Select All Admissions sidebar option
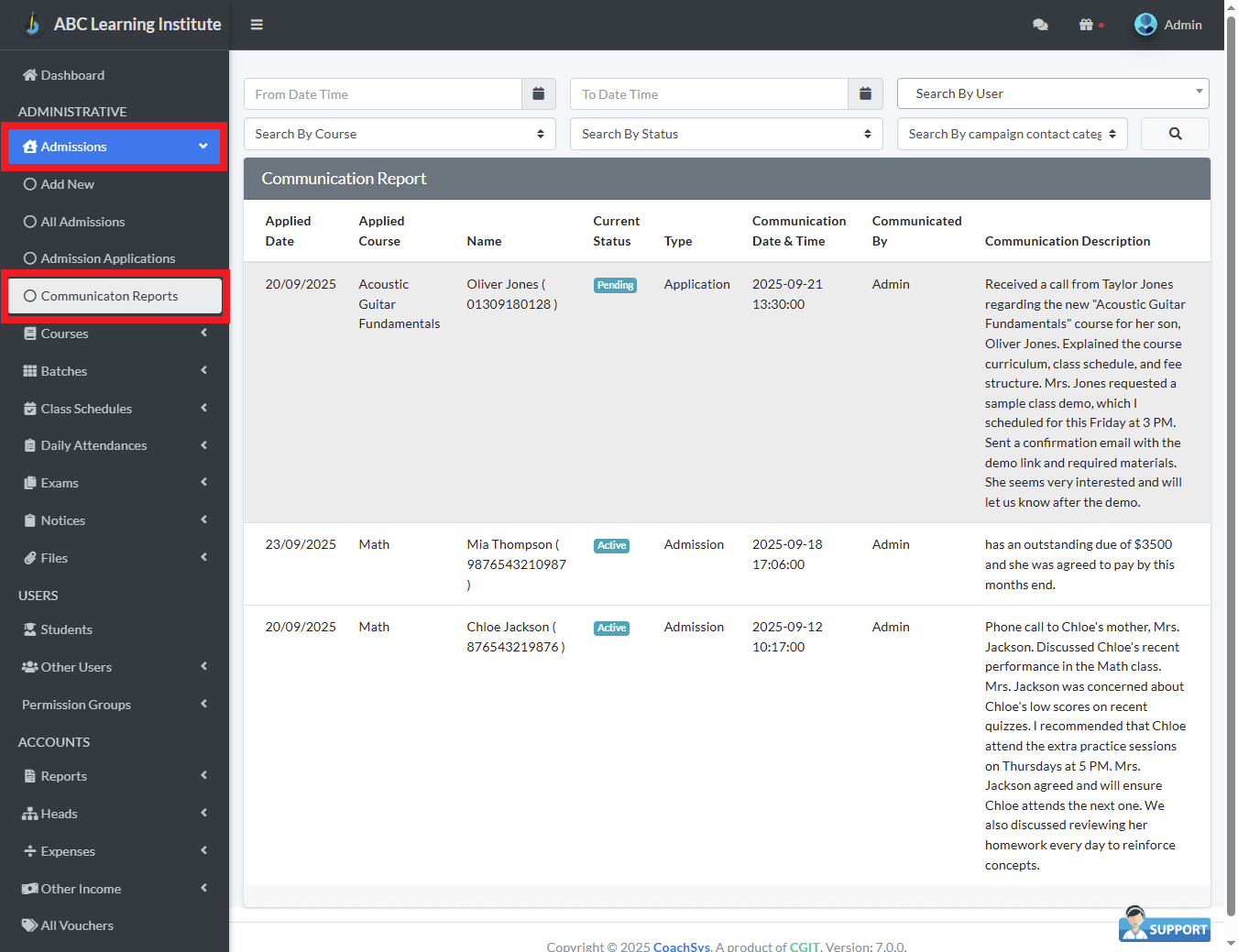Screen dimensions: 1238x952 82,222
